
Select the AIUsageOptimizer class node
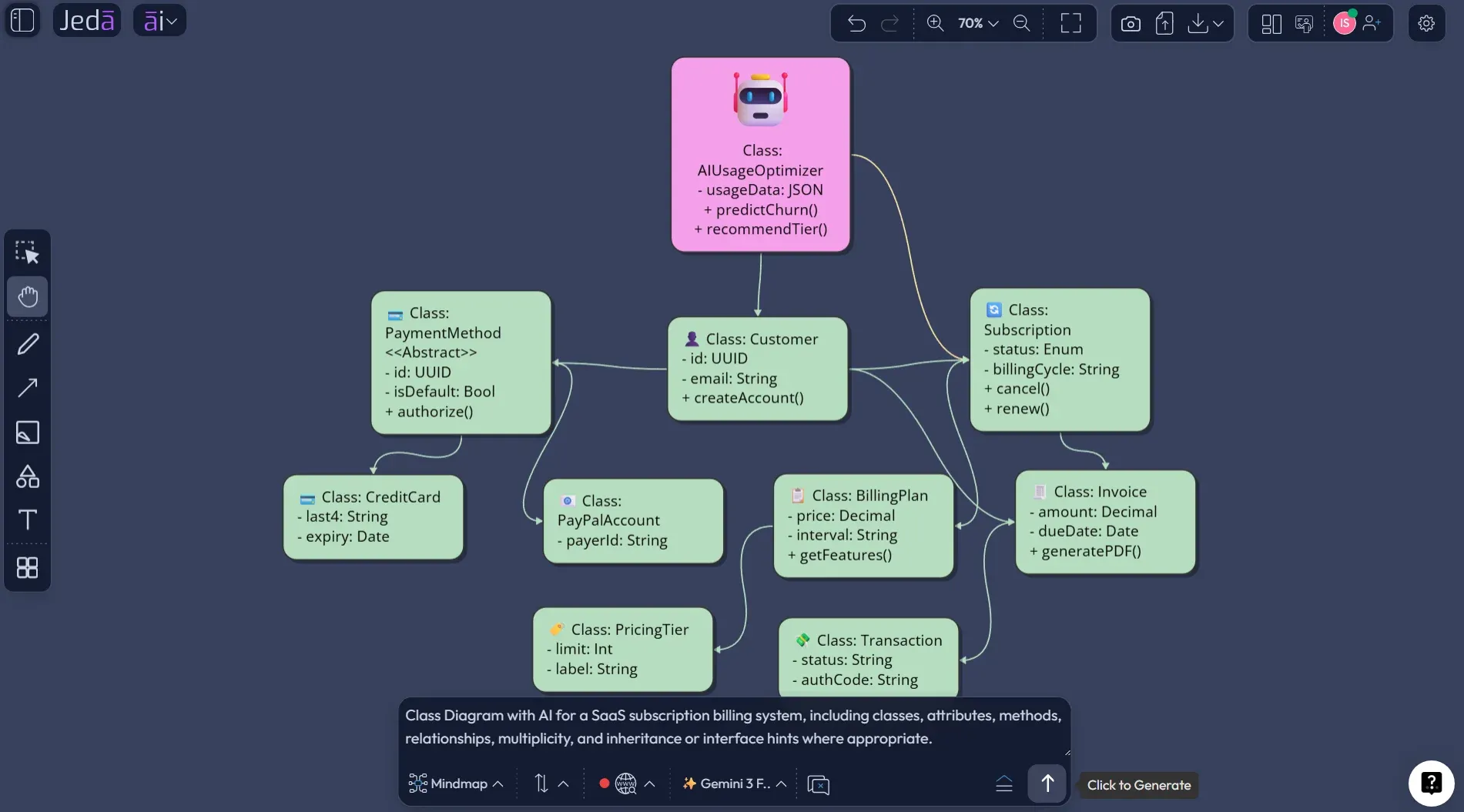coord(761,155)
